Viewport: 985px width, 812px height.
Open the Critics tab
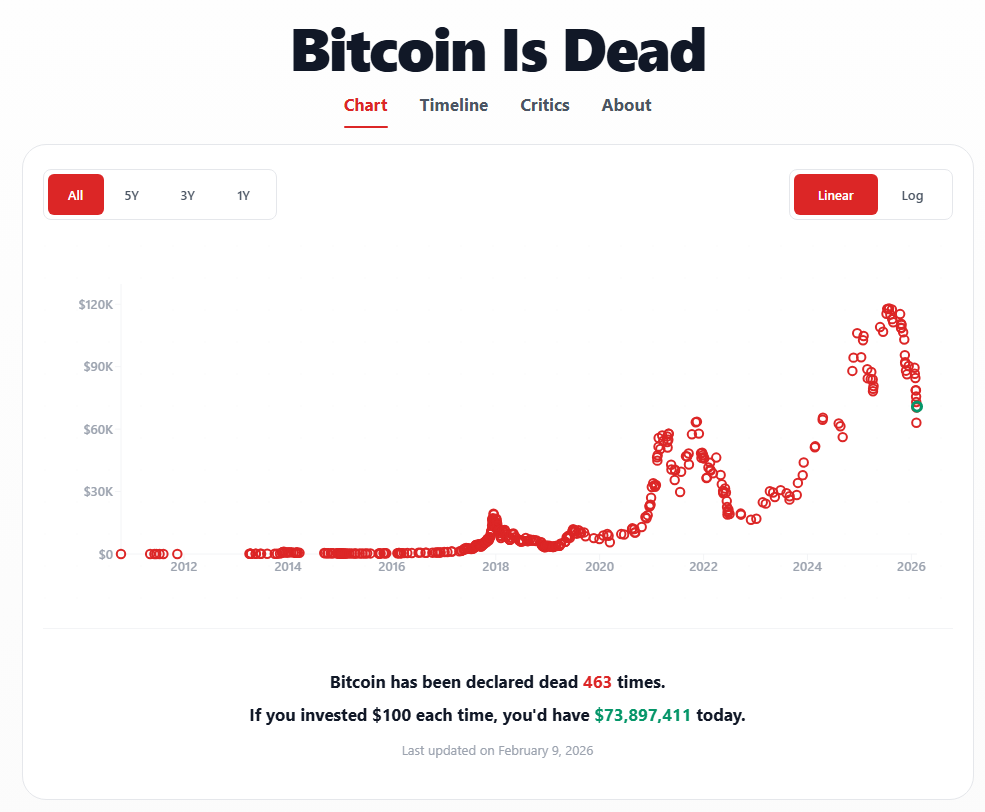(545, 105)
